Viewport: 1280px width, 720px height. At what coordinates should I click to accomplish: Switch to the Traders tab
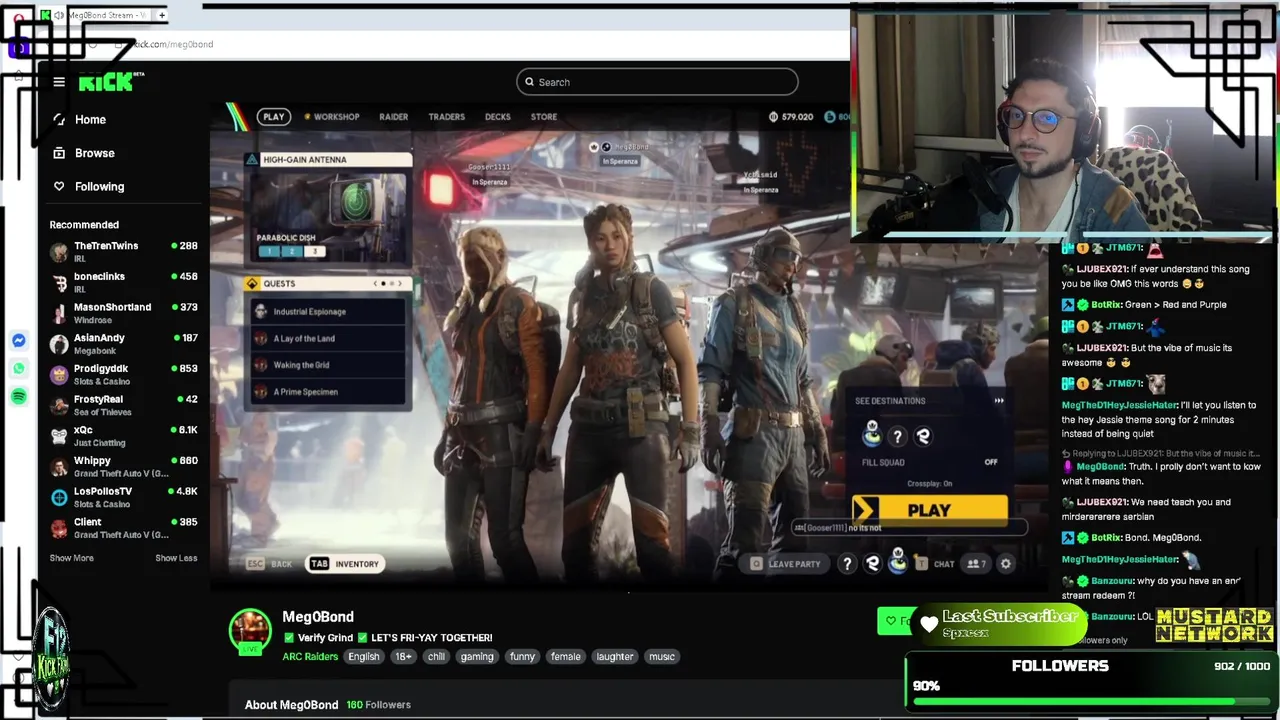[447, 117]
